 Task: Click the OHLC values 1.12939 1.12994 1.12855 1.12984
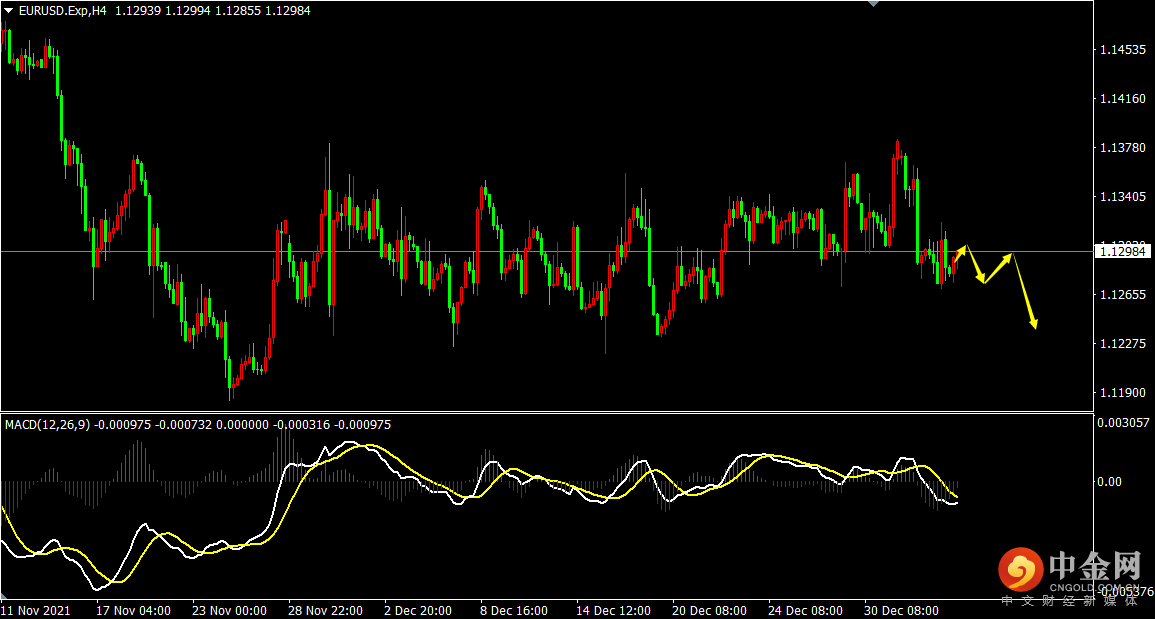[x=213, y=11]
